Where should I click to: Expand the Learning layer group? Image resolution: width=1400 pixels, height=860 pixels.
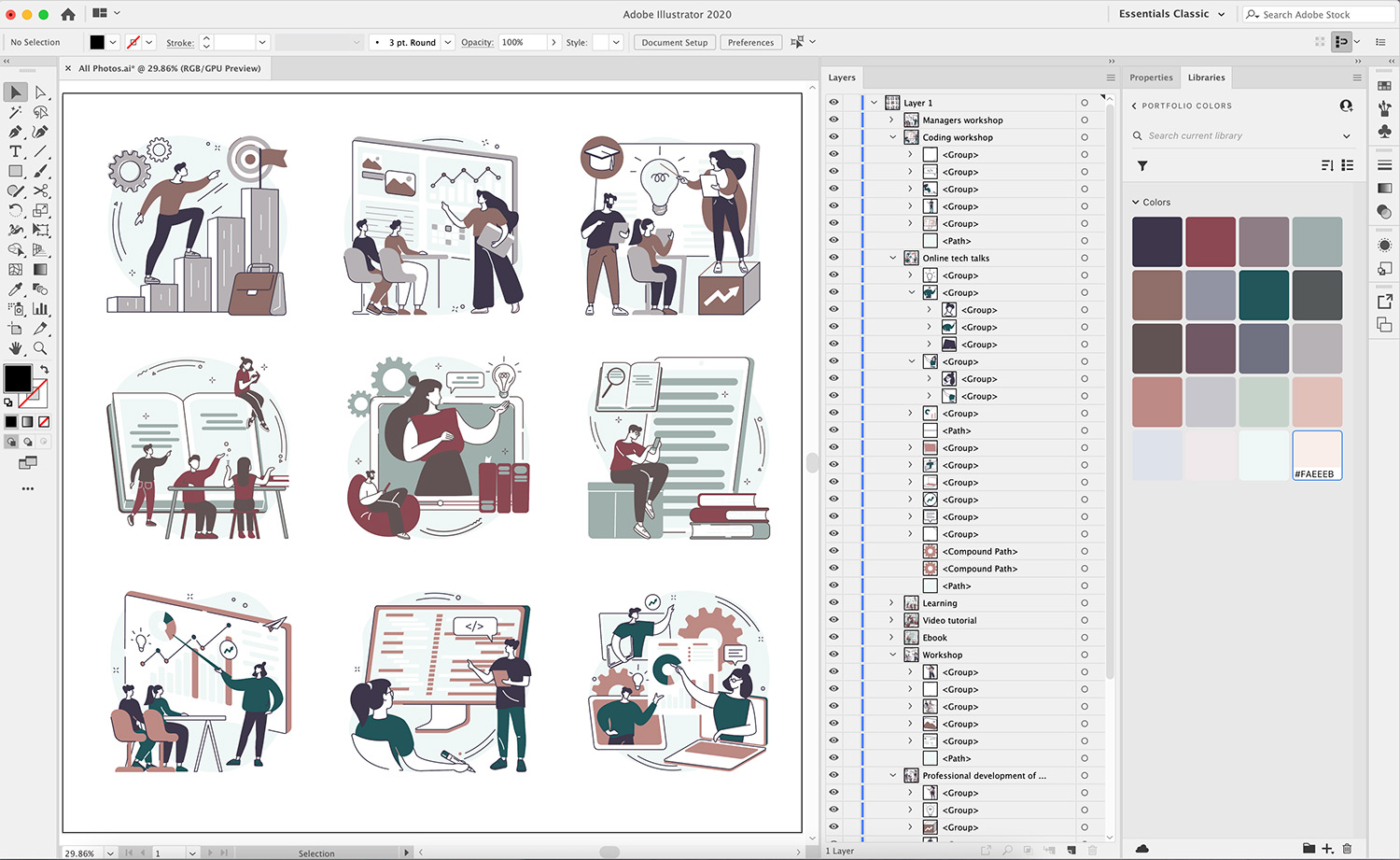click(x=891, y=603)
